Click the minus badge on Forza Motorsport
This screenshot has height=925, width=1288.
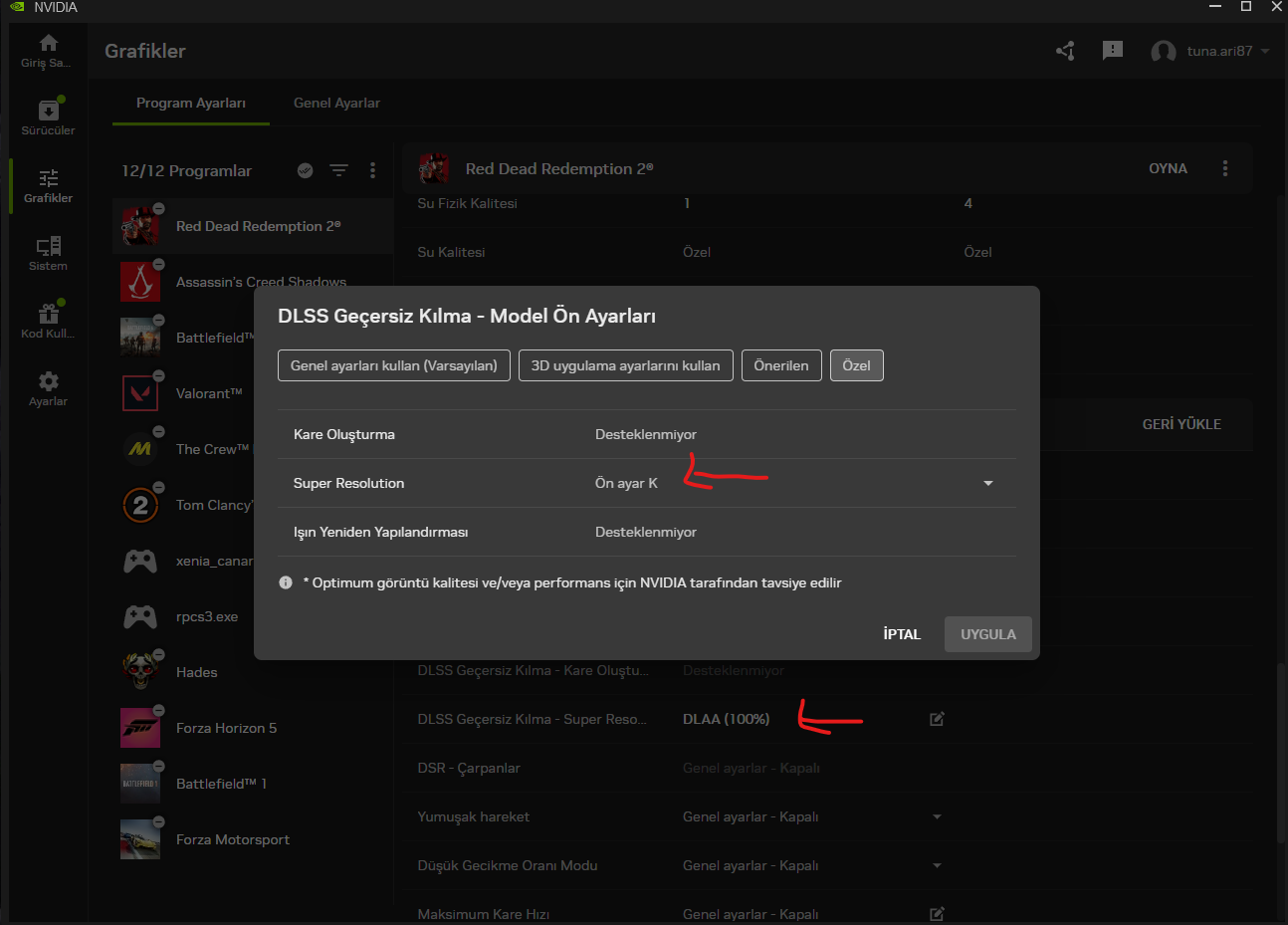pyautogui.click(x=158, y=821)
